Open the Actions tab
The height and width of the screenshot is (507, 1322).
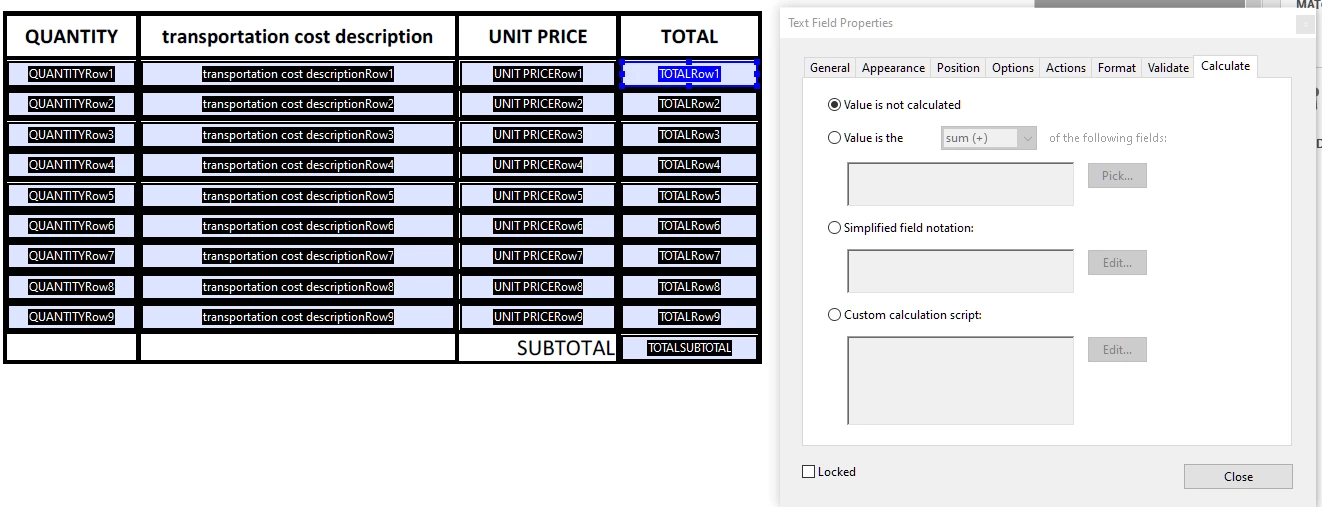click(1065, 68)
